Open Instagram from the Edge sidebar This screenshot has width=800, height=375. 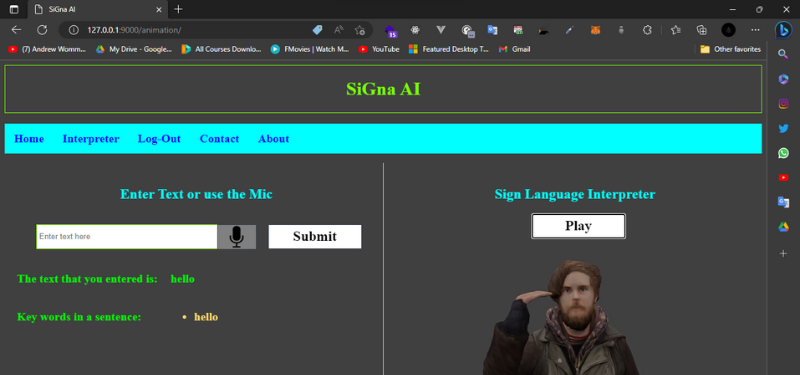783,104
